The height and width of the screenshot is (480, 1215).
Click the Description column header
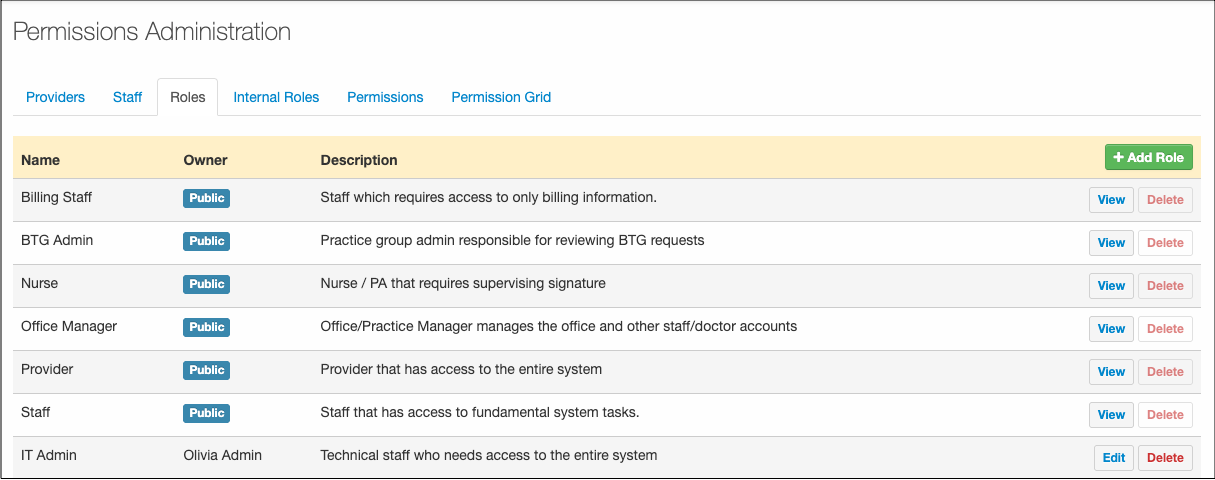358,160
